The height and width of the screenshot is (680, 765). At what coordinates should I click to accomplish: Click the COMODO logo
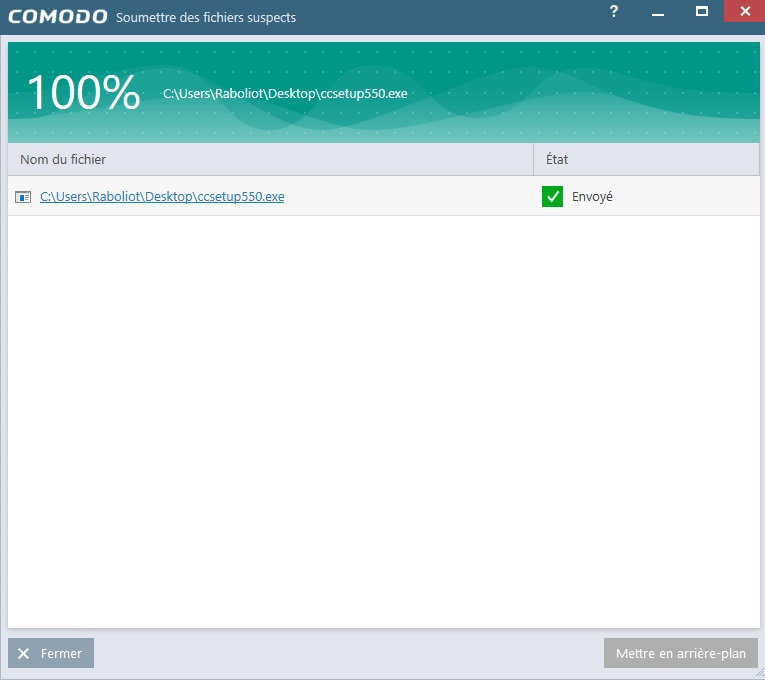(58, 17)
